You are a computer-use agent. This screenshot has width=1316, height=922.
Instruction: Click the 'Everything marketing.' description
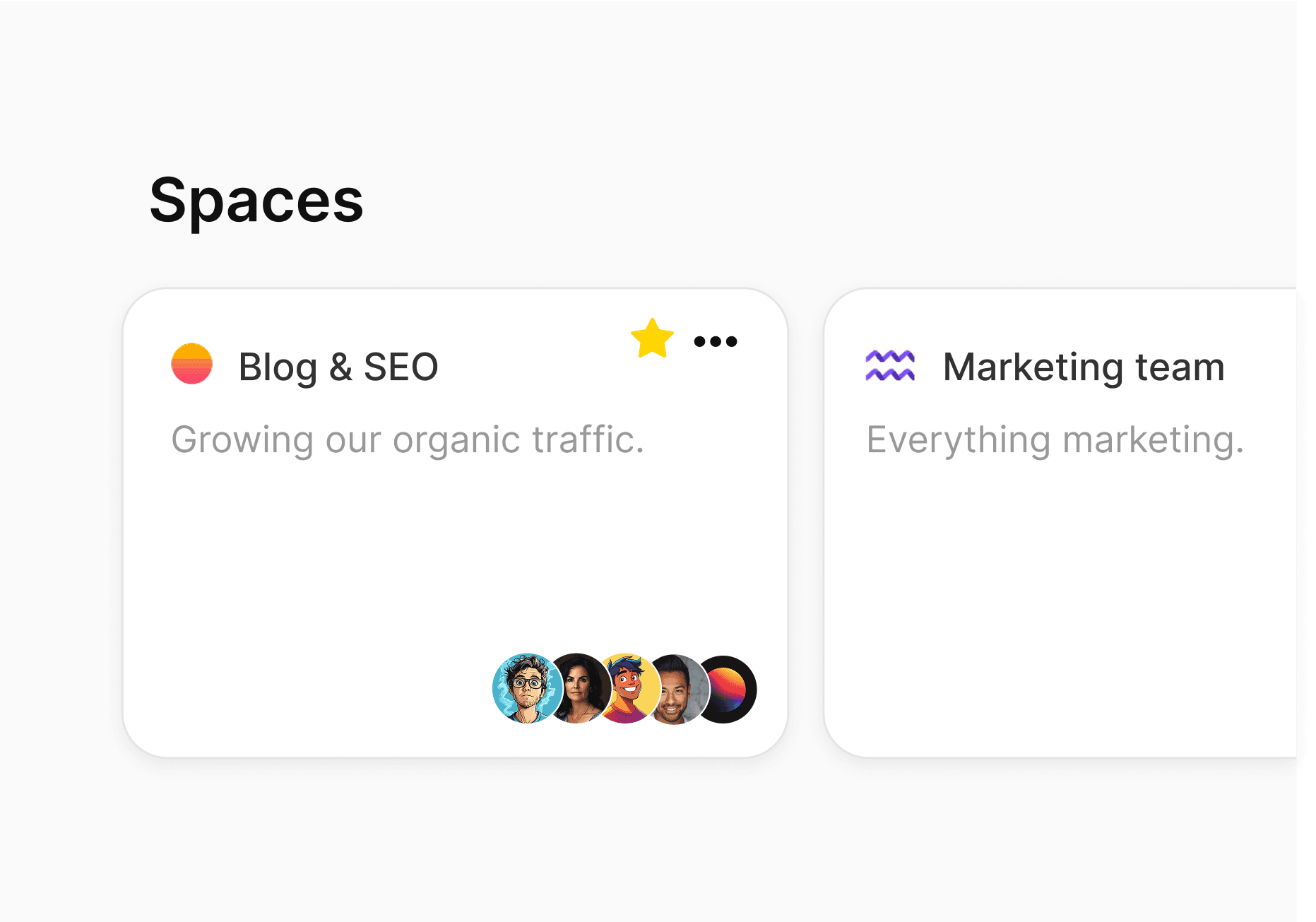pyautogui.click(x=1055, y=439)
